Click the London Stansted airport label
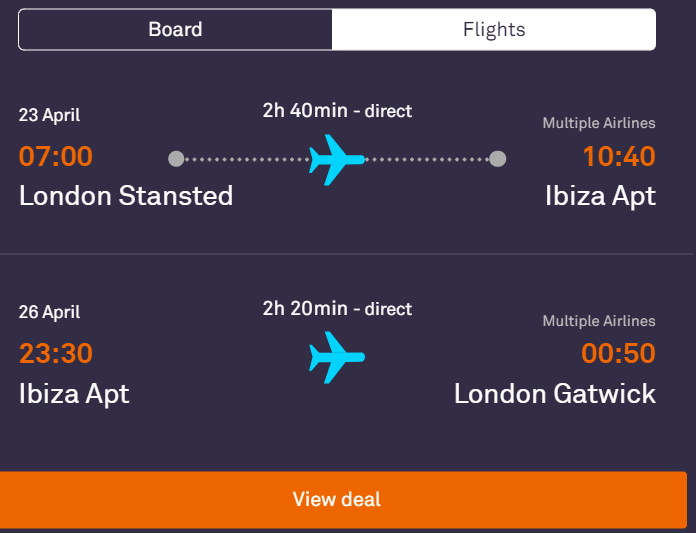Image resolution: width=696 pixels, height=533 pixels. click(126, 196)
